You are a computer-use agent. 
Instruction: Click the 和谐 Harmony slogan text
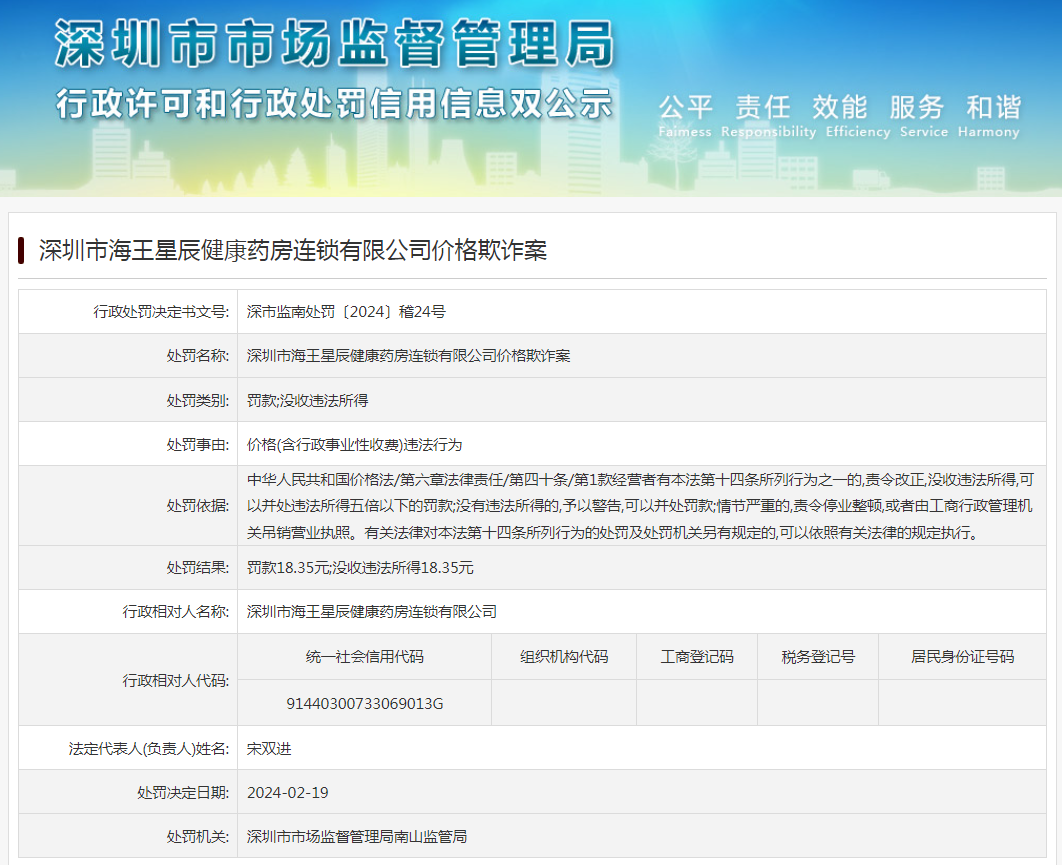point(989,116)
